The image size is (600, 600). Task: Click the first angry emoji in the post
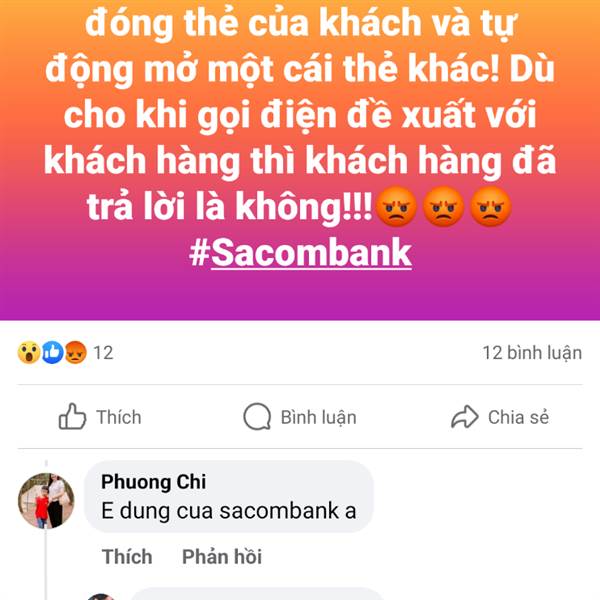point(396,207)
